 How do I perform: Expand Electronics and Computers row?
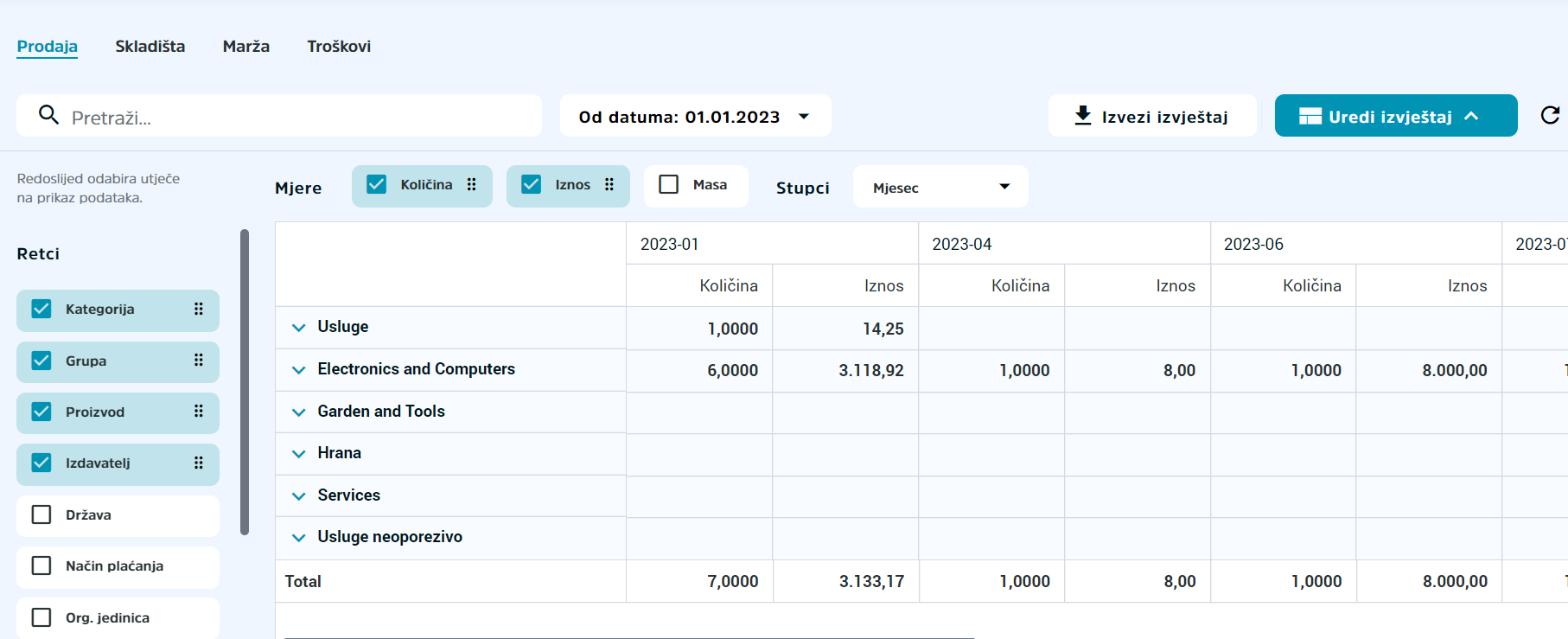pos(298,370)
